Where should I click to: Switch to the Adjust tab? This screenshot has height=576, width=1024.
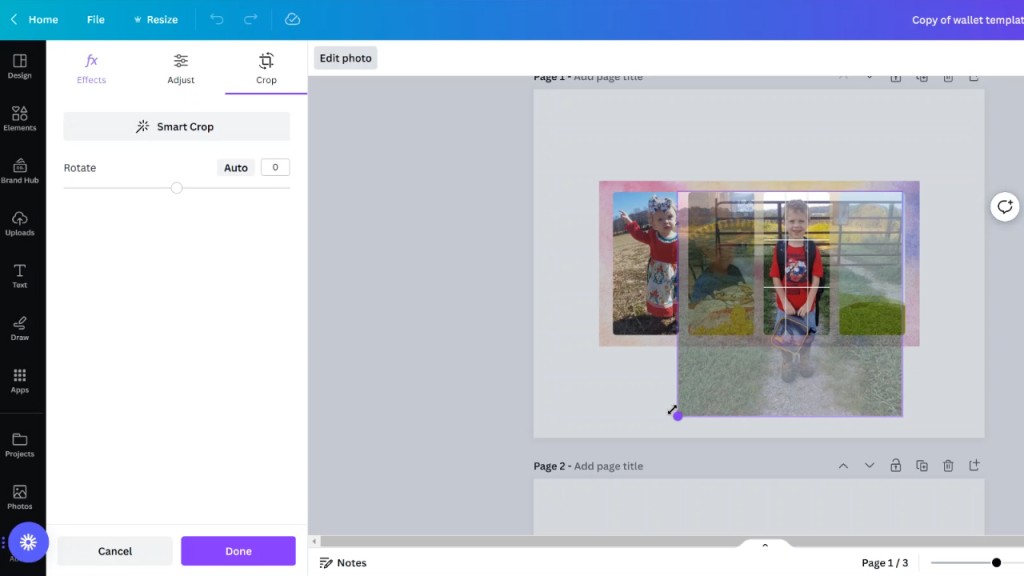pos(181,68)
